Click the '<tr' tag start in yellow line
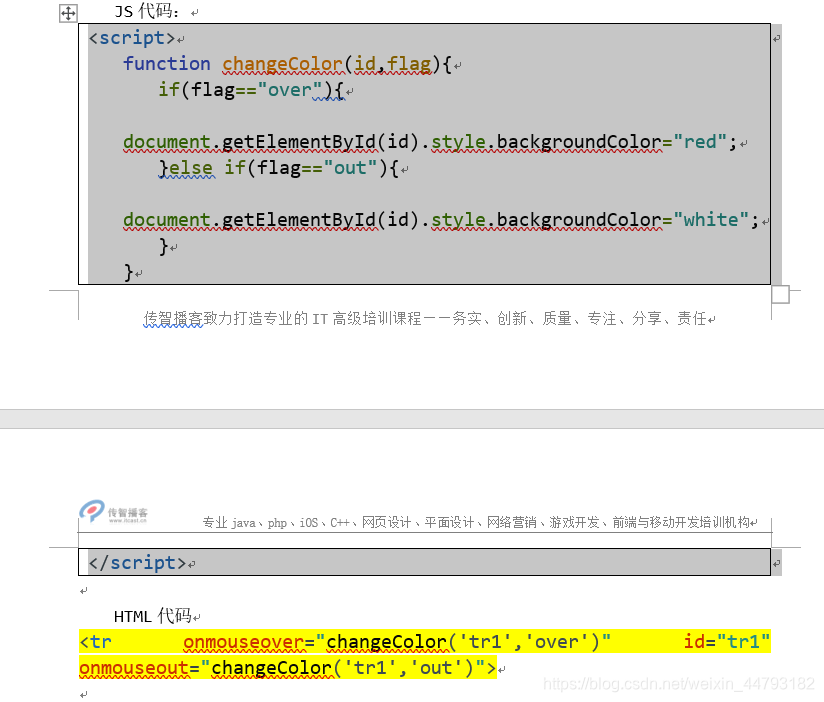This screenshot has width=824, height=702. pyautogui.click(x=96, y=642)
